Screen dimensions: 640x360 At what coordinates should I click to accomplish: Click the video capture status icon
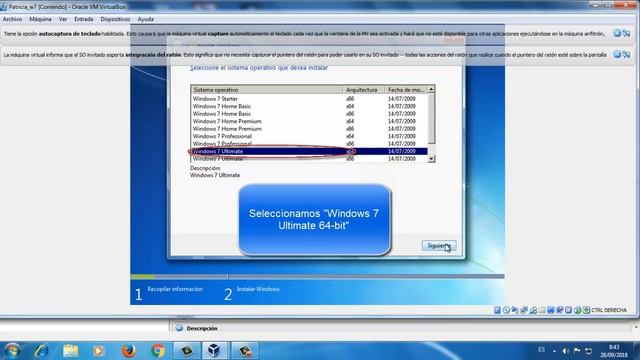(560, 310)
